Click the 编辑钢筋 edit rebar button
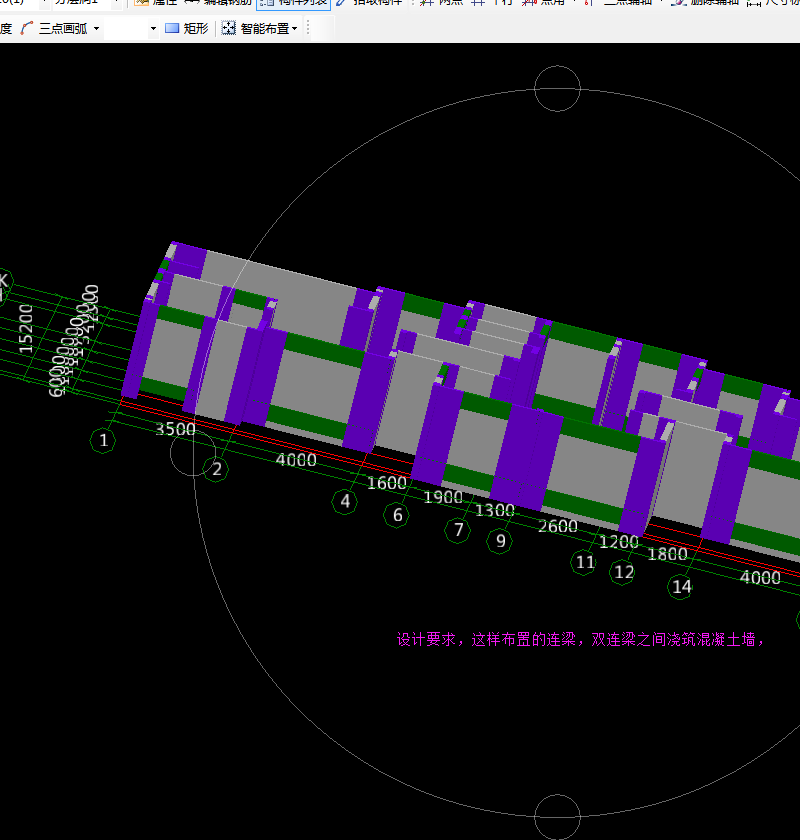Viewport: 800px width, 840px height. [218, 2]
